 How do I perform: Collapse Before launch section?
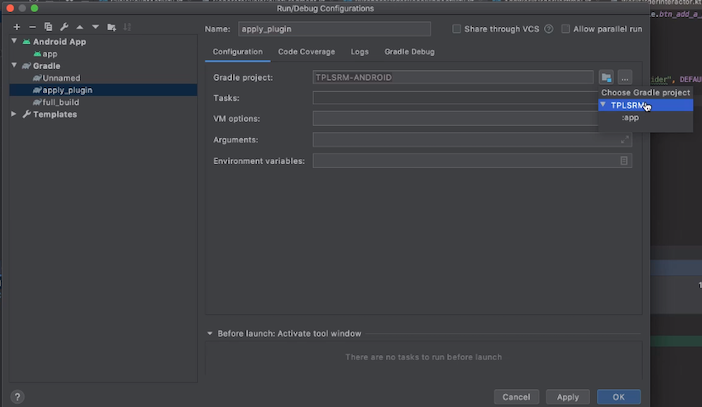pyautogui.click(x=210, y=333)
